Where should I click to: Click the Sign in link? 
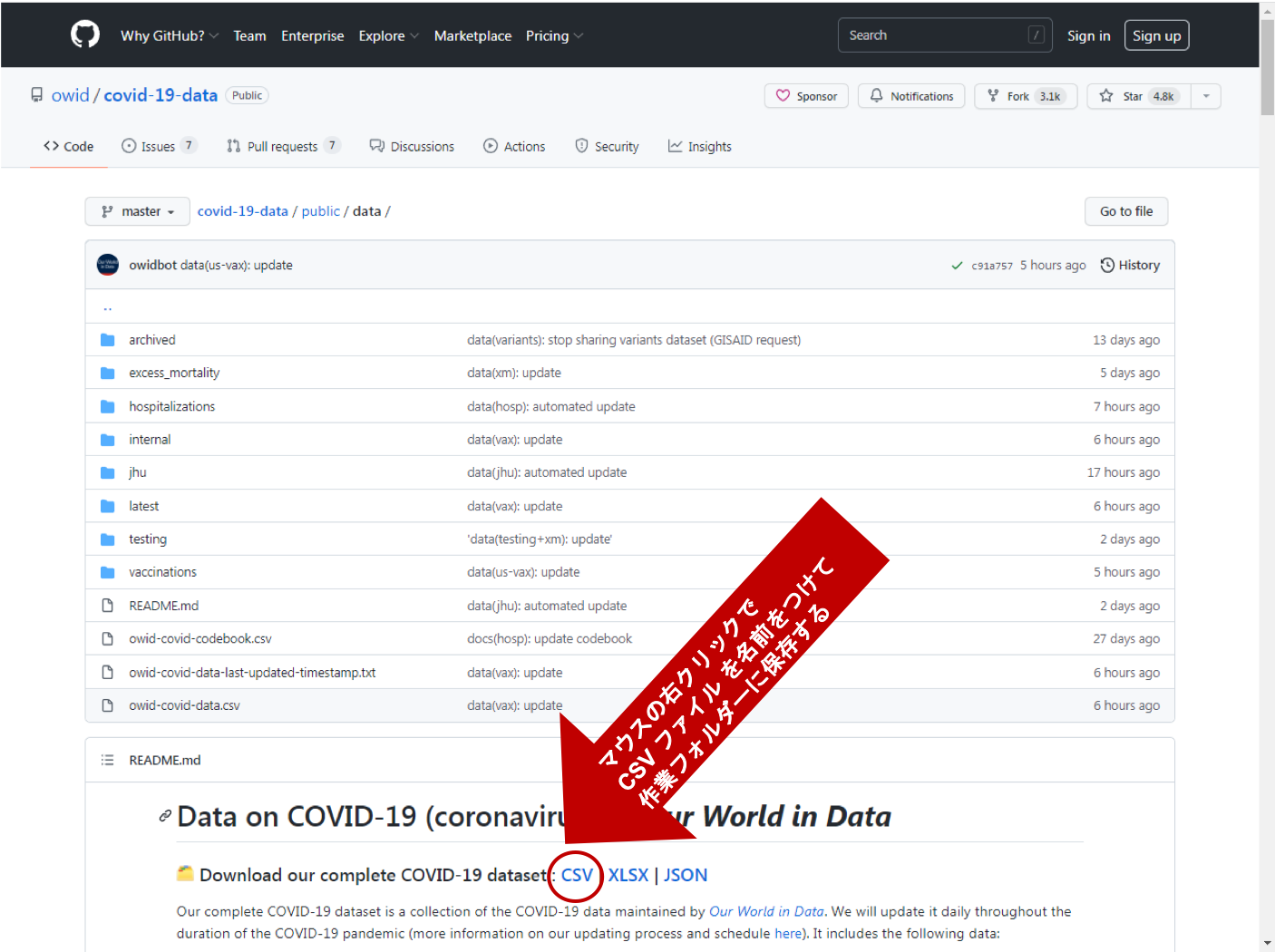(x=1088, y=36)
